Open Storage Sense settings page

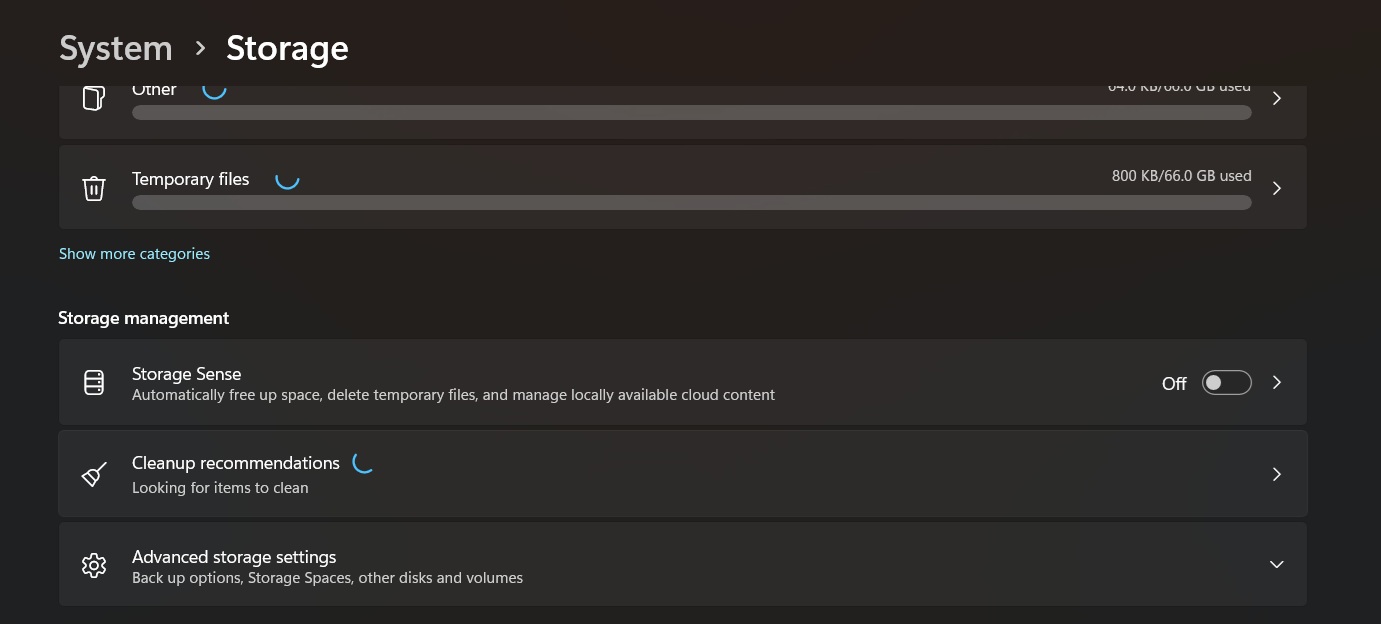click(x=1276, y=382)
